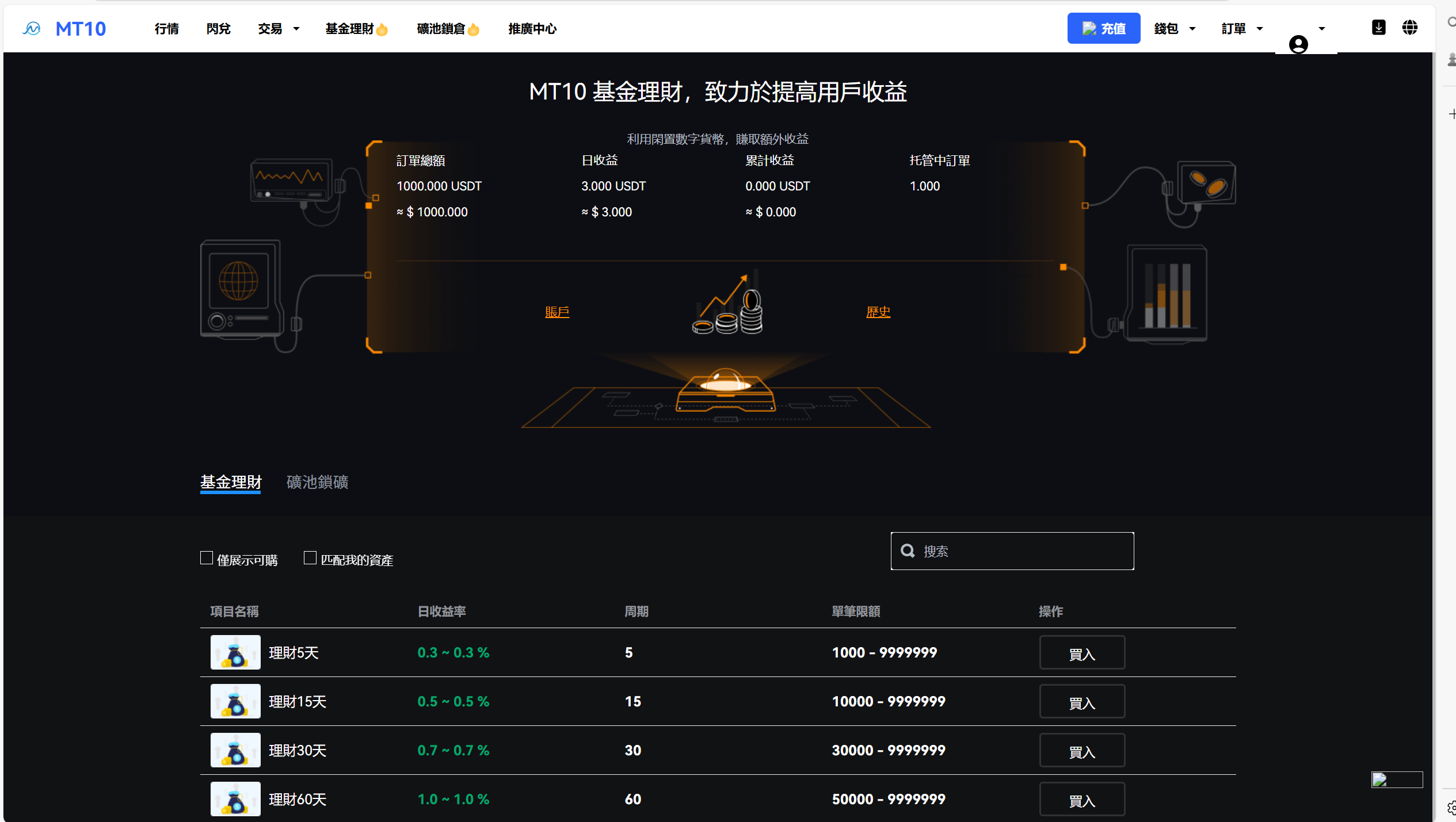This screenshot has width=1456, height=822.
Task: Open the app download icon in top bar
Action: 1379,27
